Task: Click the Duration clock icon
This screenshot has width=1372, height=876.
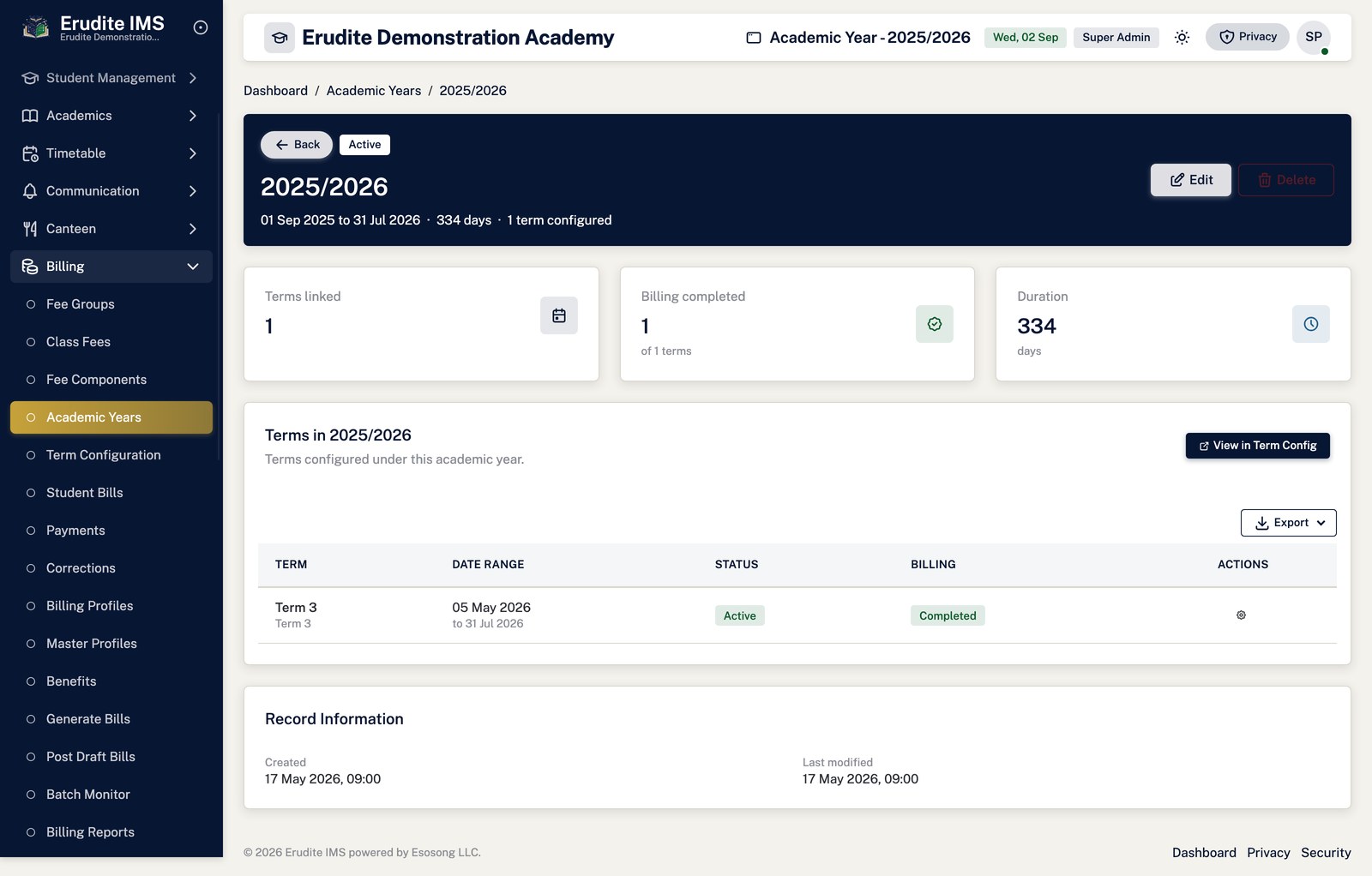Action: pos(1311,324)
